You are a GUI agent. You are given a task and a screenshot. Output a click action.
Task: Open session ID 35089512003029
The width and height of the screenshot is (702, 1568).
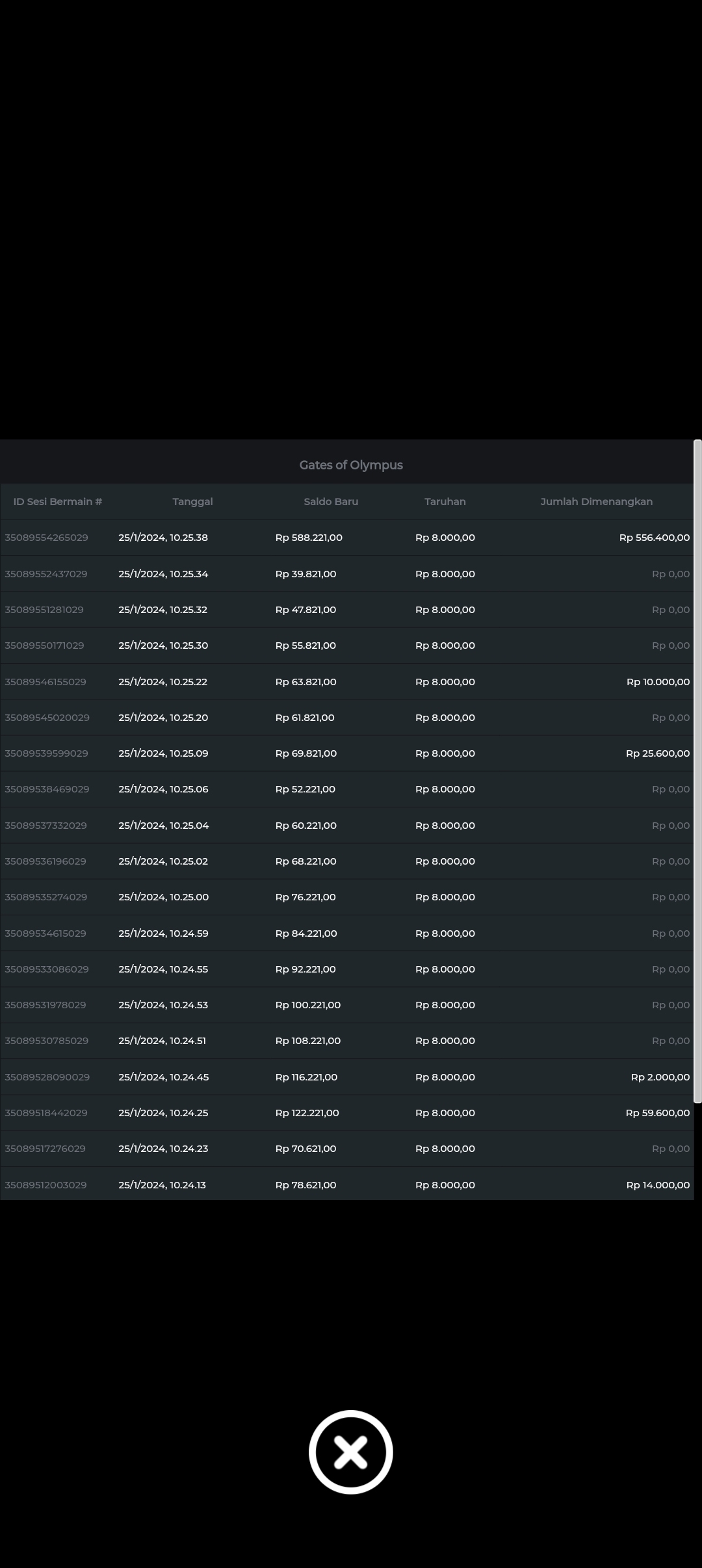click(x=45, y=1184)
